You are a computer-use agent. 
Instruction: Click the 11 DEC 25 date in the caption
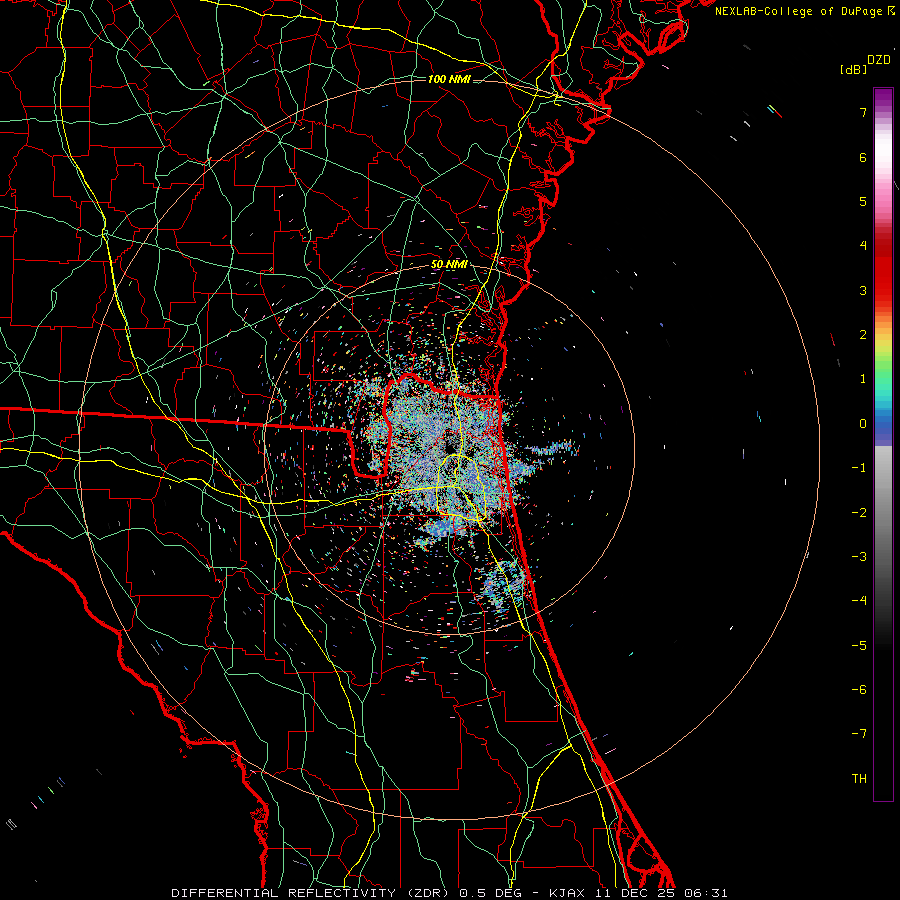point(635,893)
